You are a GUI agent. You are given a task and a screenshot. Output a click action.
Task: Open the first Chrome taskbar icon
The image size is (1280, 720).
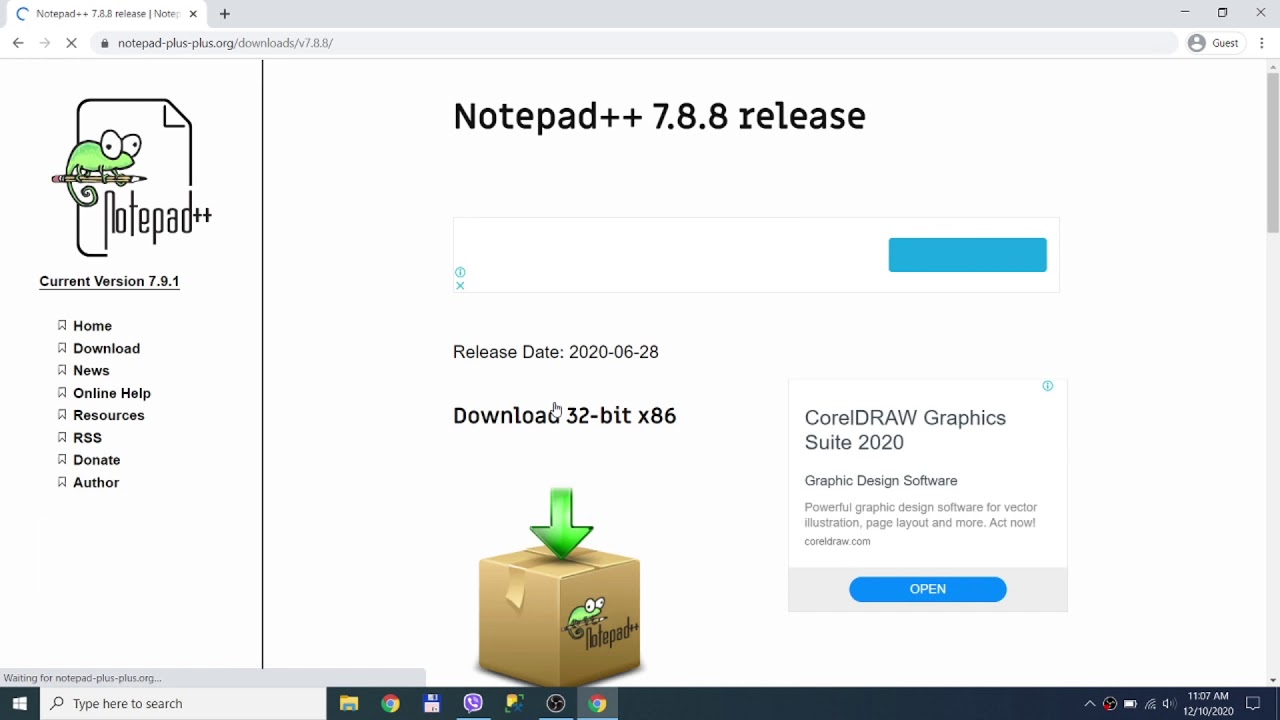(390, 703)
